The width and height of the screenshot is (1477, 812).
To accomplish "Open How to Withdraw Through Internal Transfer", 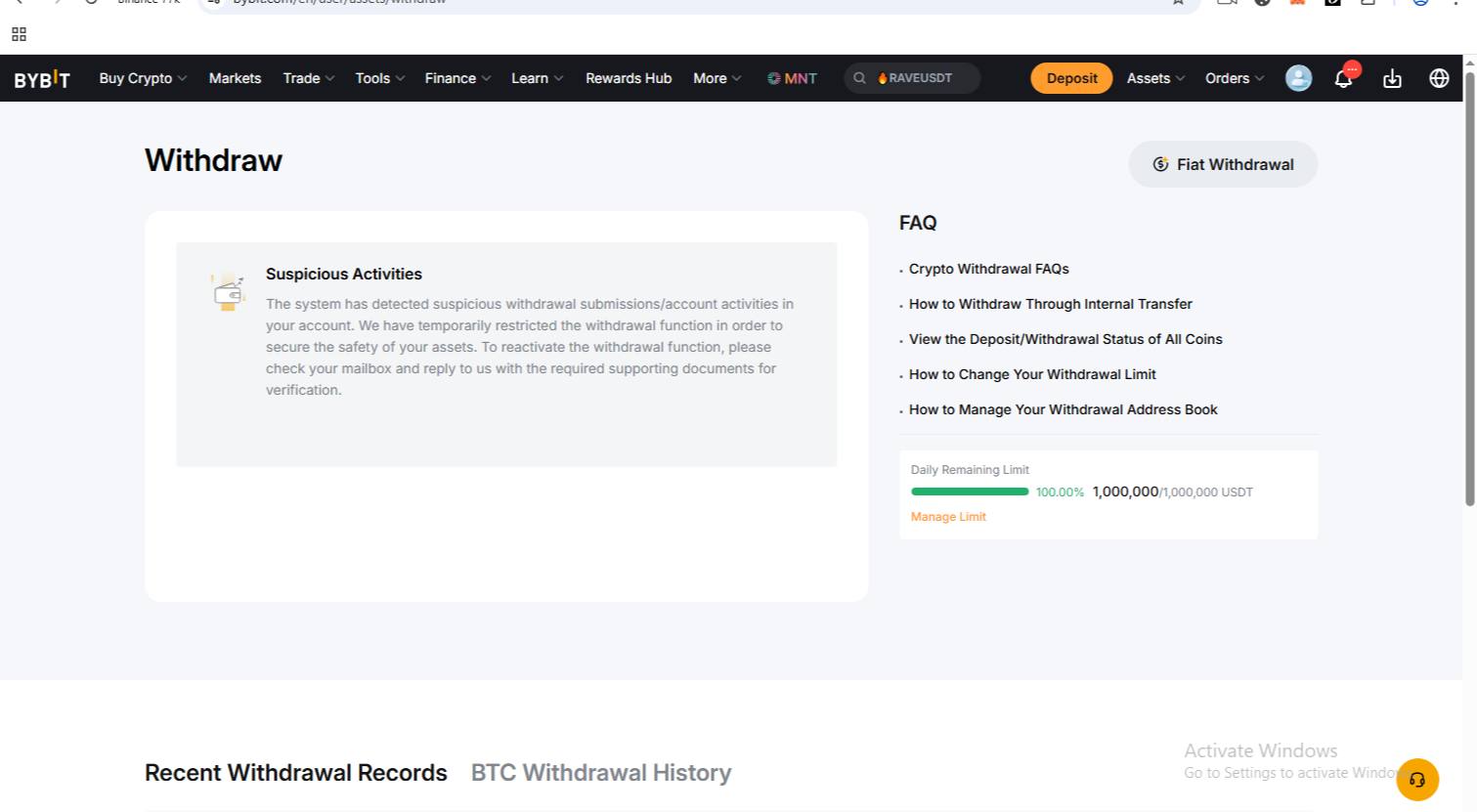I will 1051,304.
